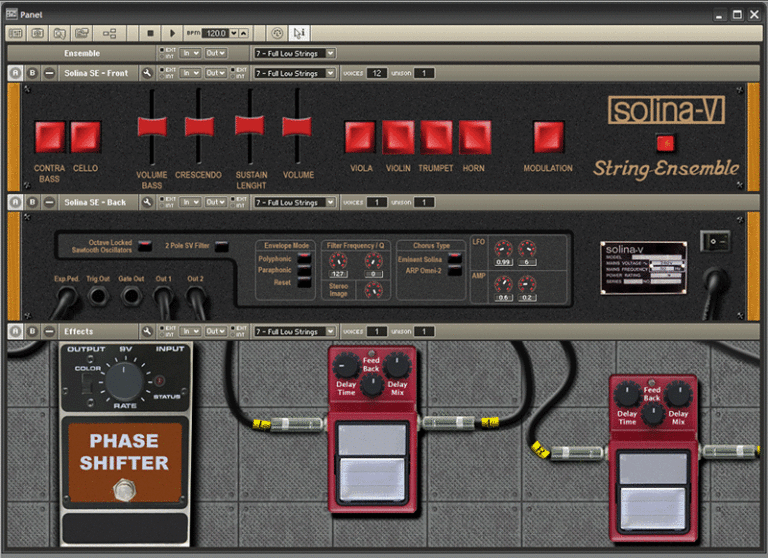Select Eminent Solina chorus type

[455, 258]
